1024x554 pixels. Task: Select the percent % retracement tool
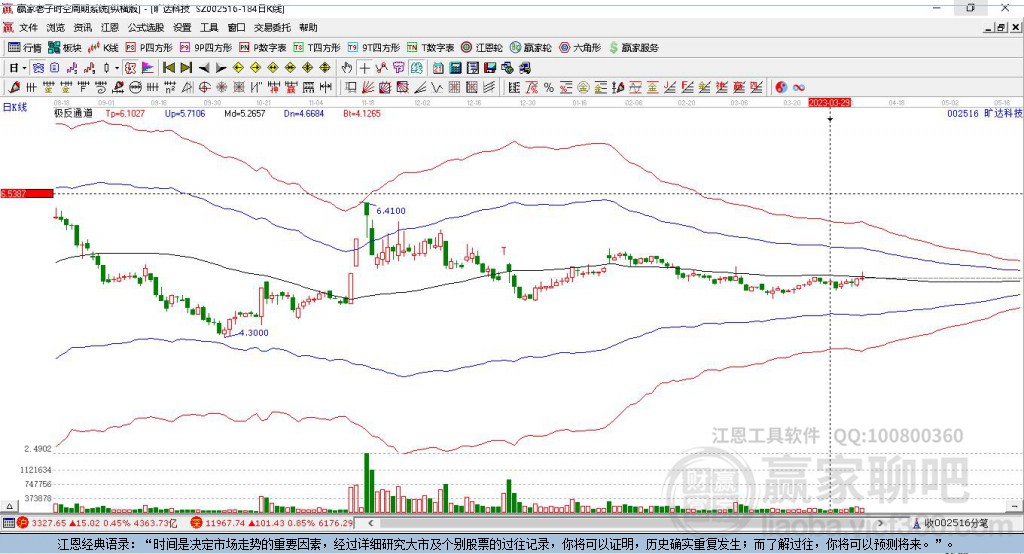click(x=549, y=88)
